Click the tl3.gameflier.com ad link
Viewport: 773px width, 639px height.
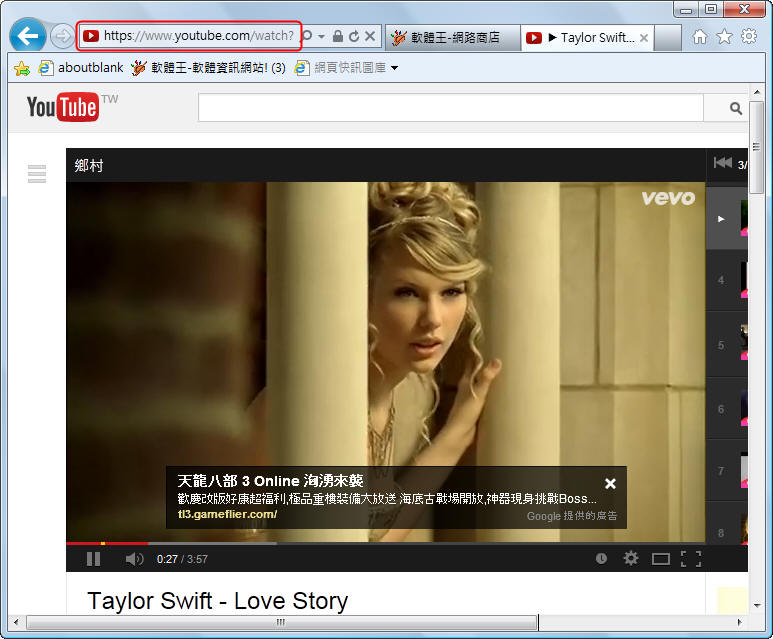pos(227,514)
